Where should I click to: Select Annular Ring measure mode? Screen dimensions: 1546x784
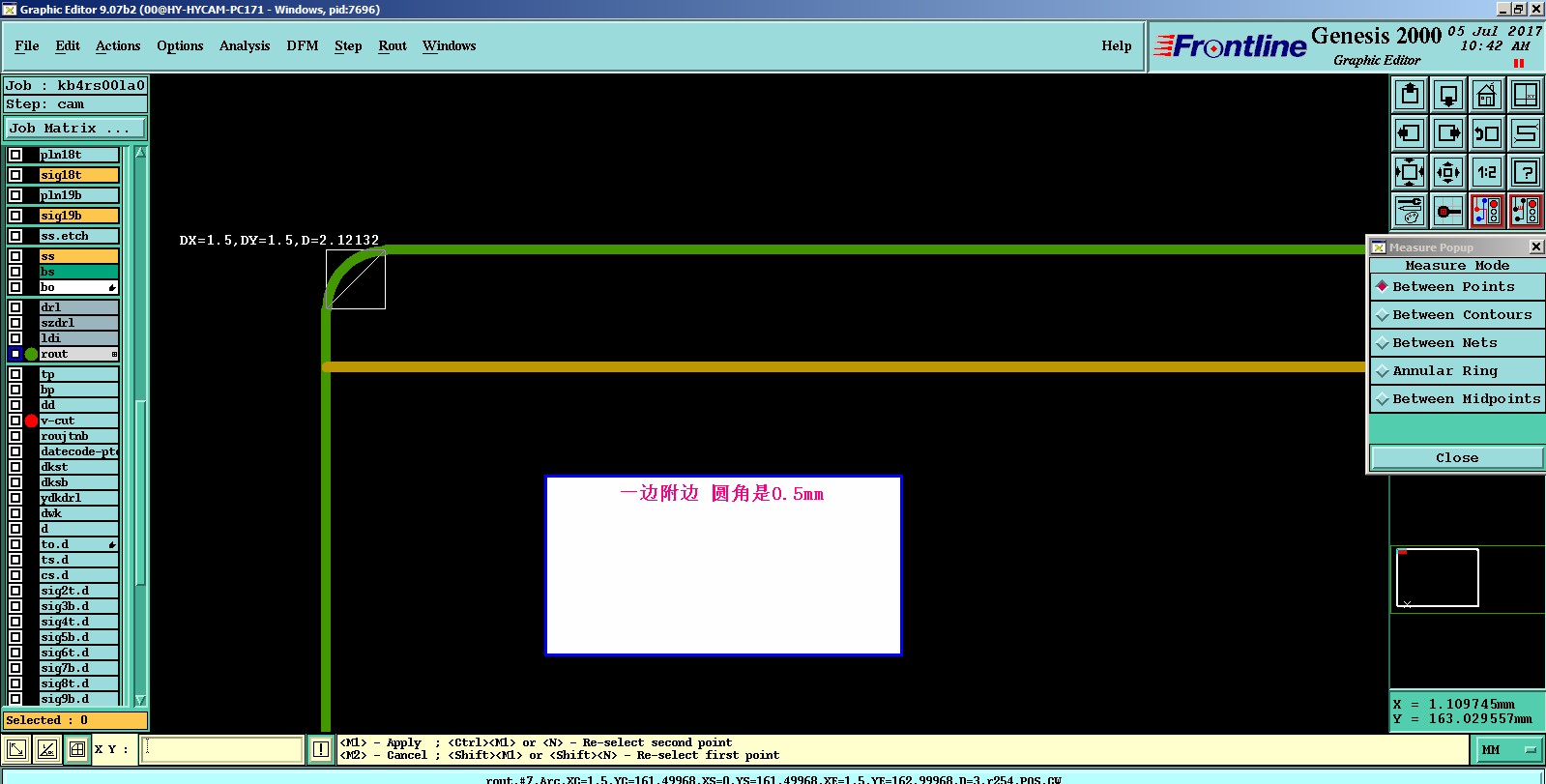pyautogui.click(x=1457, y=371)
